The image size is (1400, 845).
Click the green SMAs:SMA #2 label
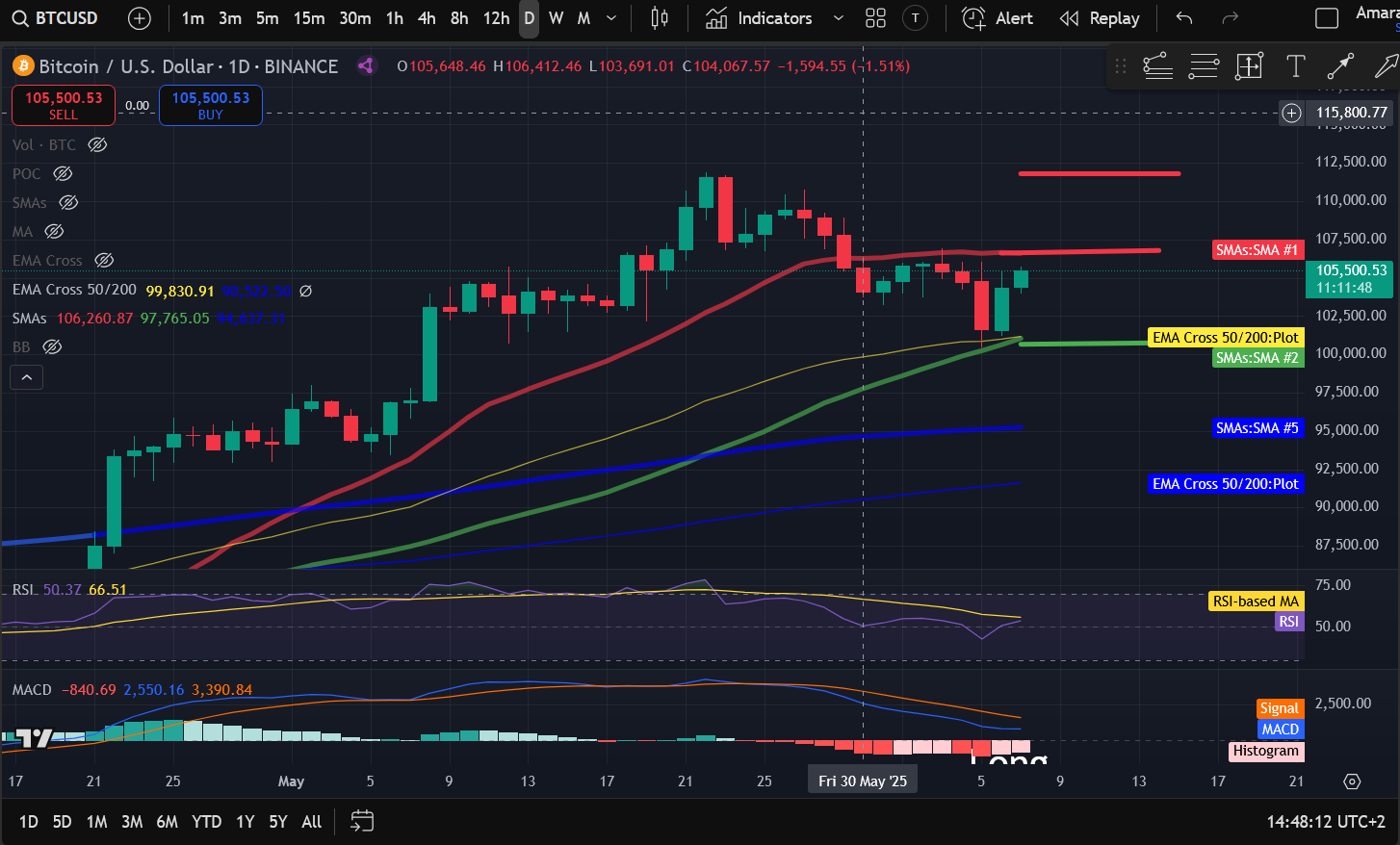[x=1257, y=358]
